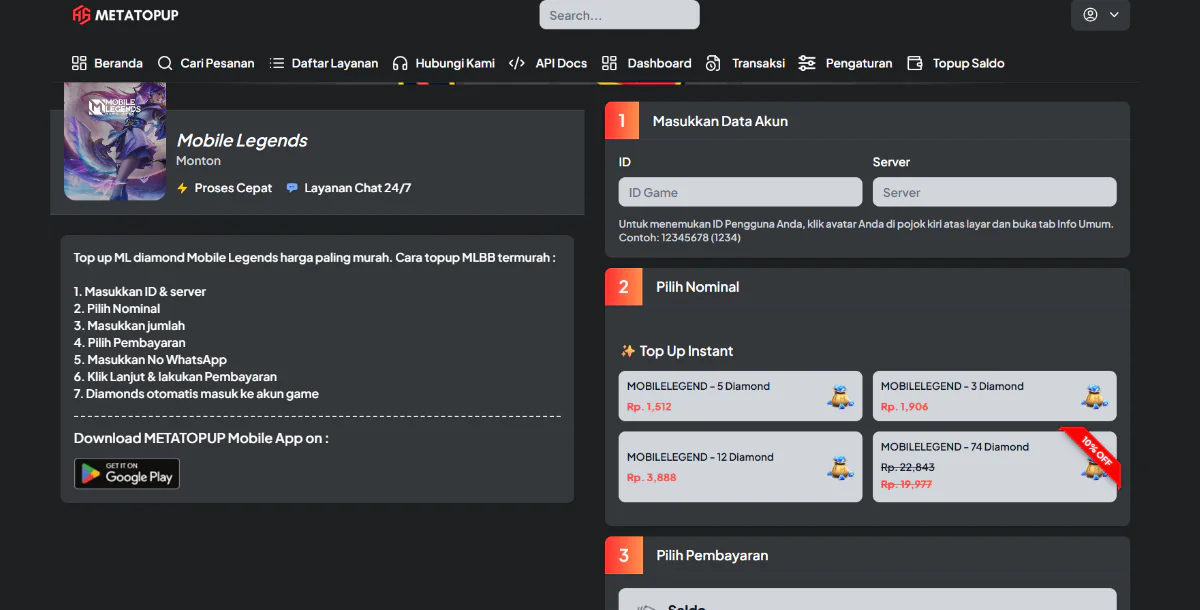The width and height of the screenshot is (1200, 610).
Task: Open API Docs menu item
Action: (x=548, y=63)
